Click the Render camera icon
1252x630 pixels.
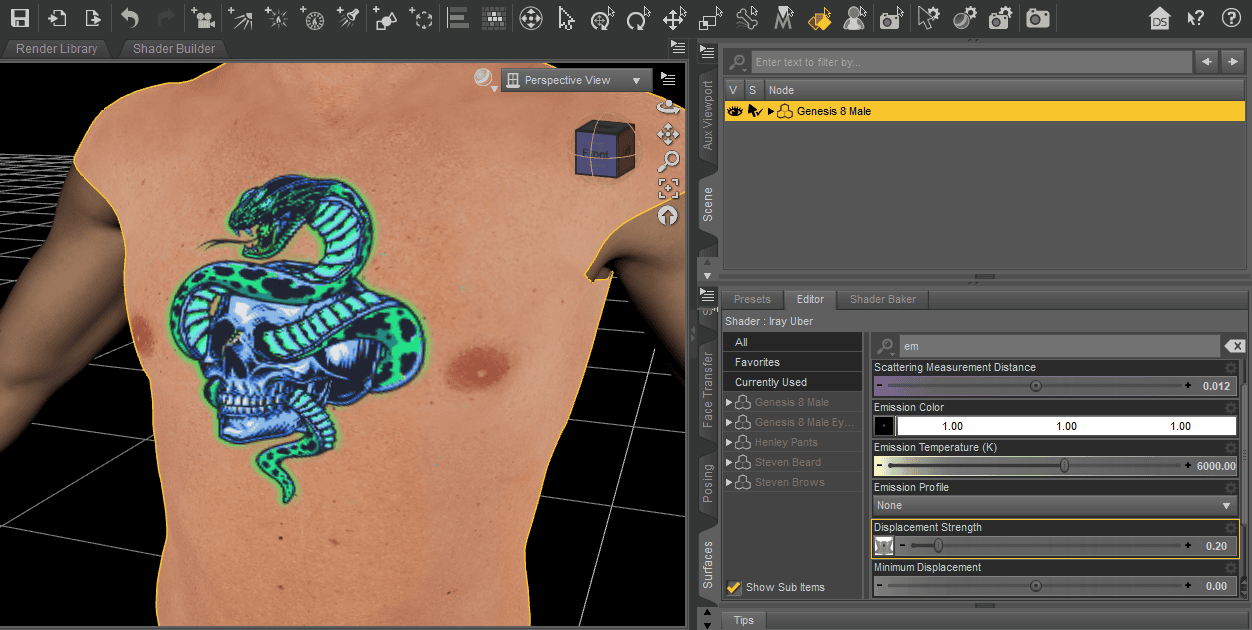pos(1037,17)
